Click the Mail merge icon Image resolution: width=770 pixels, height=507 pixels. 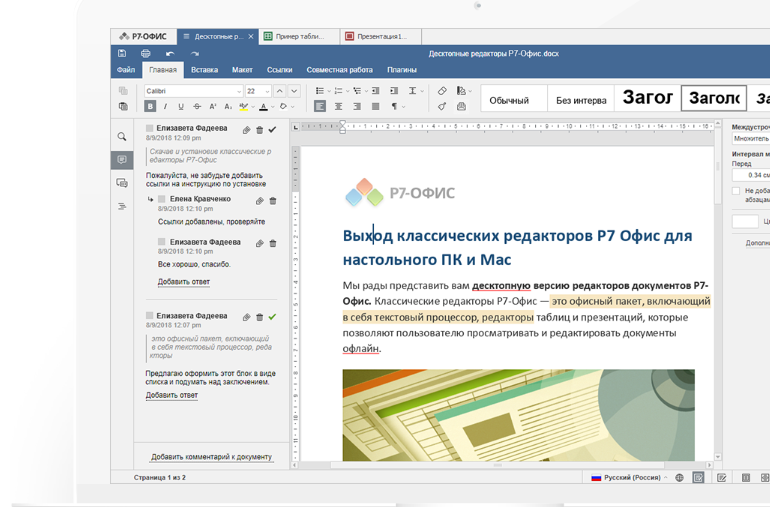461,106
